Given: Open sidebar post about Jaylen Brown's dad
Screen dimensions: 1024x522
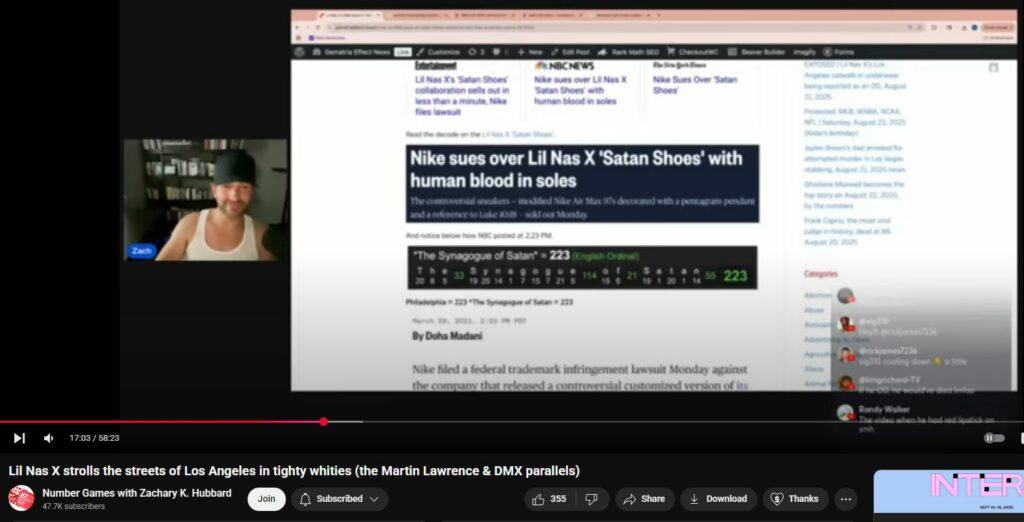Looking at the screenshot, I should coord(855,159).
